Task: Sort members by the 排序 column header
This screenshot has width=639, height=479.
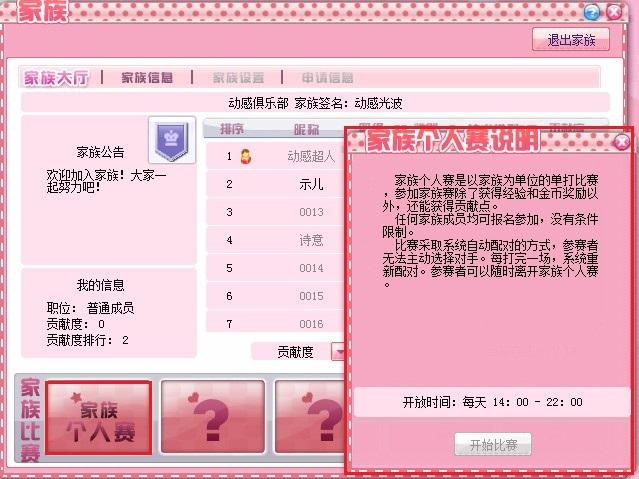Action: click(x=232, y=129)
